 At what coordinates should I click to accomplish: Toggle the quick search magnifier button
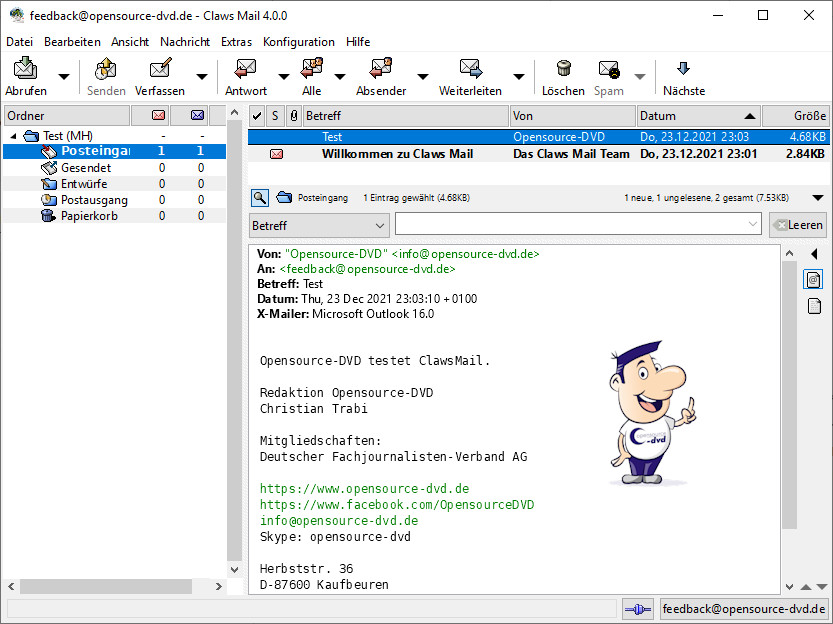tap(259, 198)
